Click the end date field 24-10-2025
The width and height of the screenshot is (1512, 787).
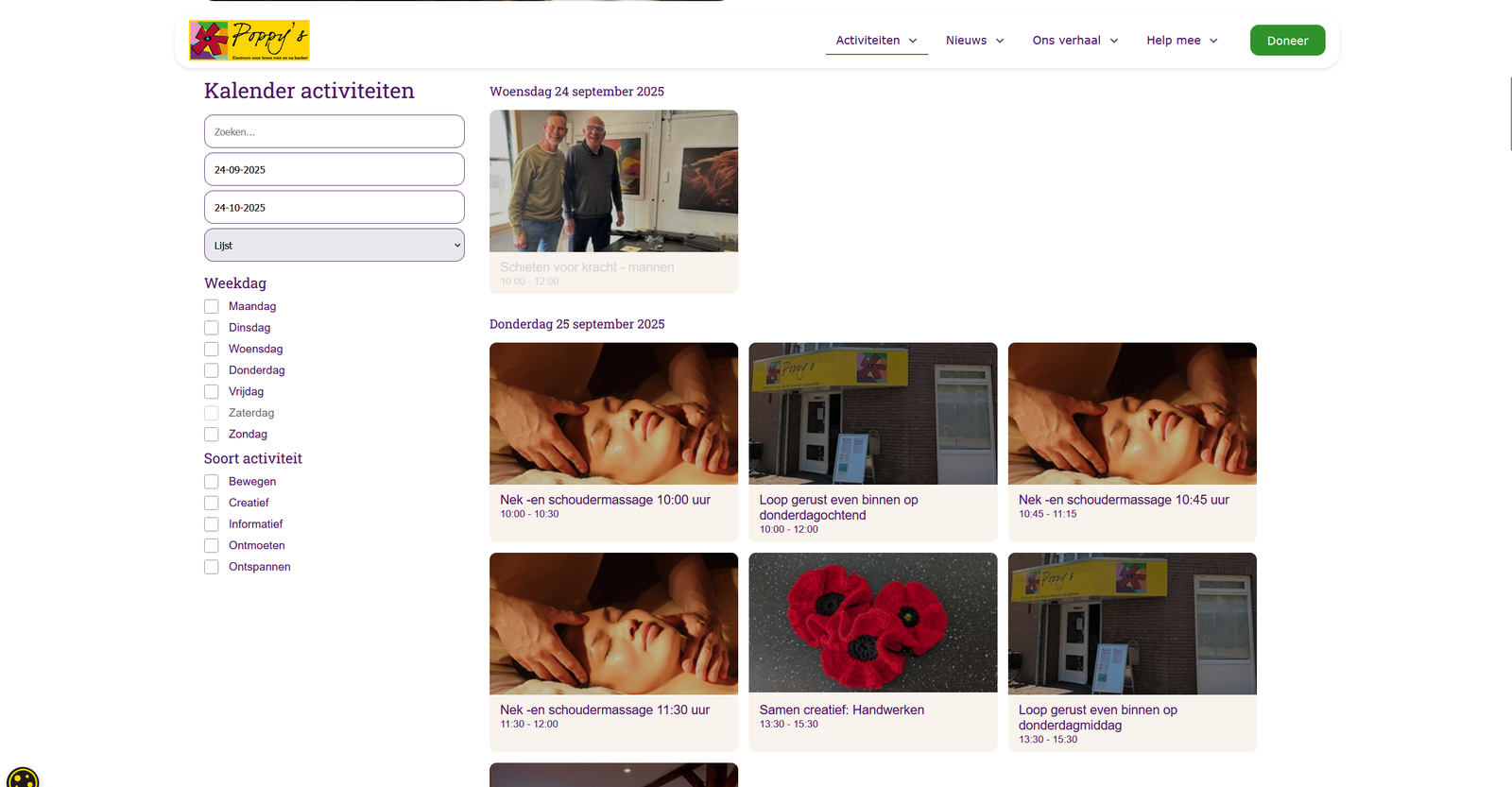pyautogui.click(x=334, y=207)
